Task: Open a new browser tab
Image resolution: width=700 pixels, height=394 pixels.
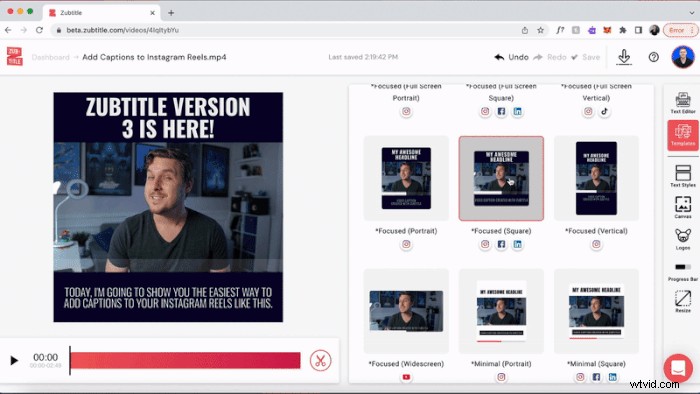Action: coord(171,13)
